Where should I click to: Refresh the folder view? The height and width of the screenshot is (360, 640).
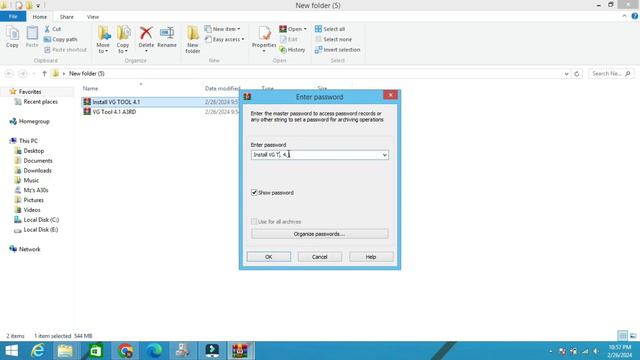[x=577, y=73]
